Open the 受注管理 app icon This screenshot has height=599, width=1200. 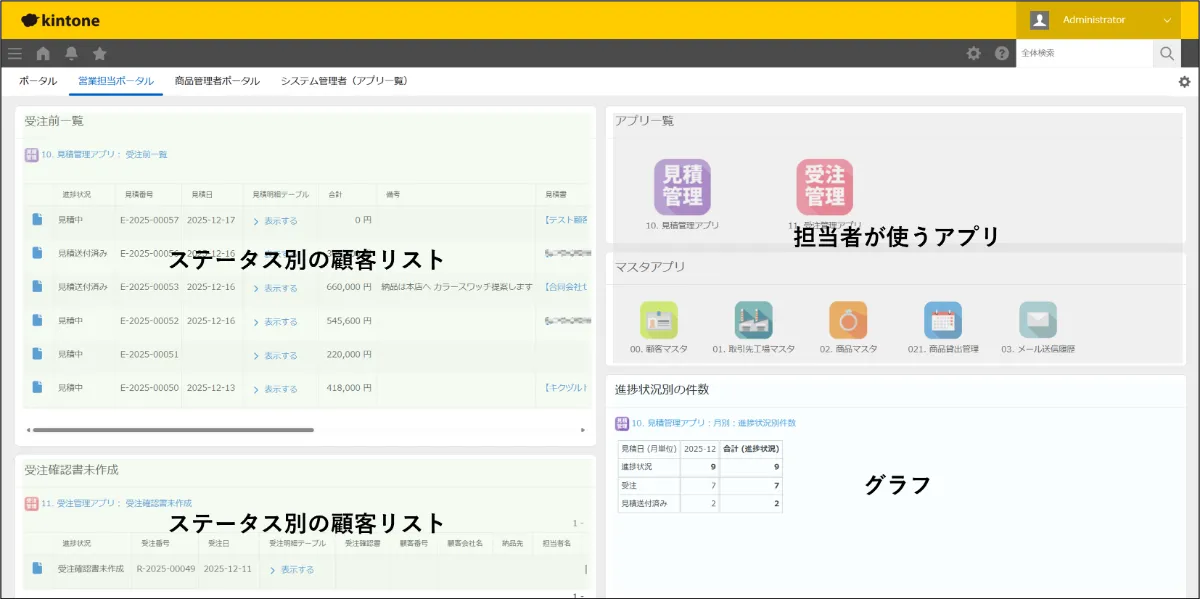[824, 187]
